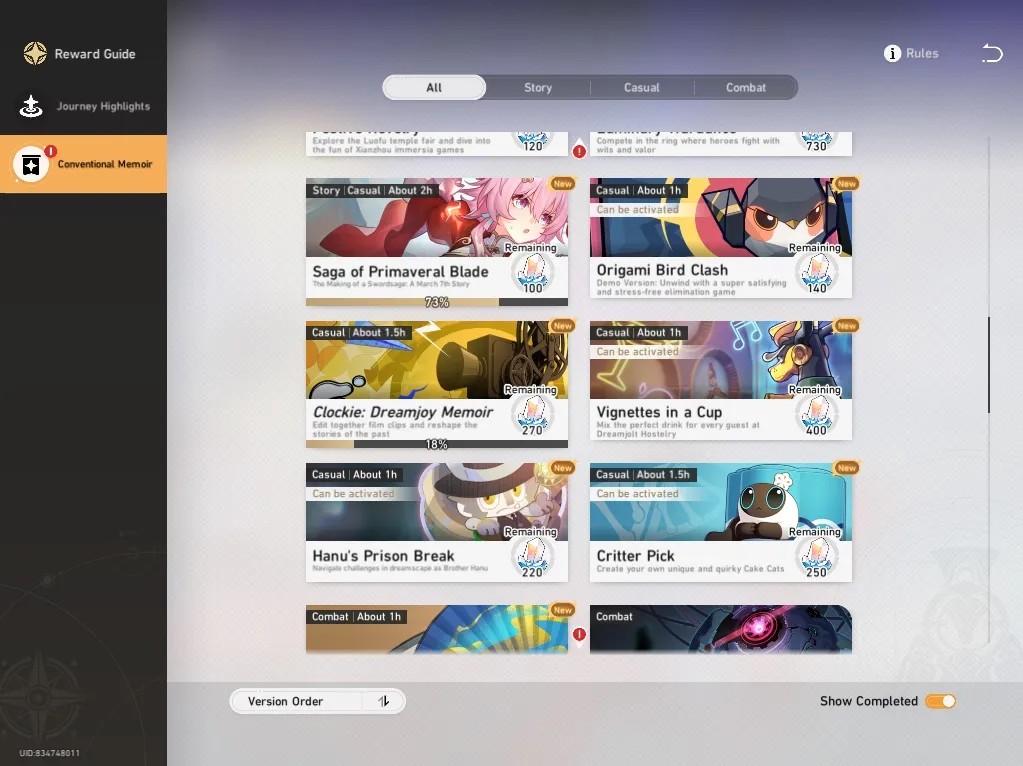
Task: Click Vignettes in a Cup 400 reward icon
Action: [816, 416]
